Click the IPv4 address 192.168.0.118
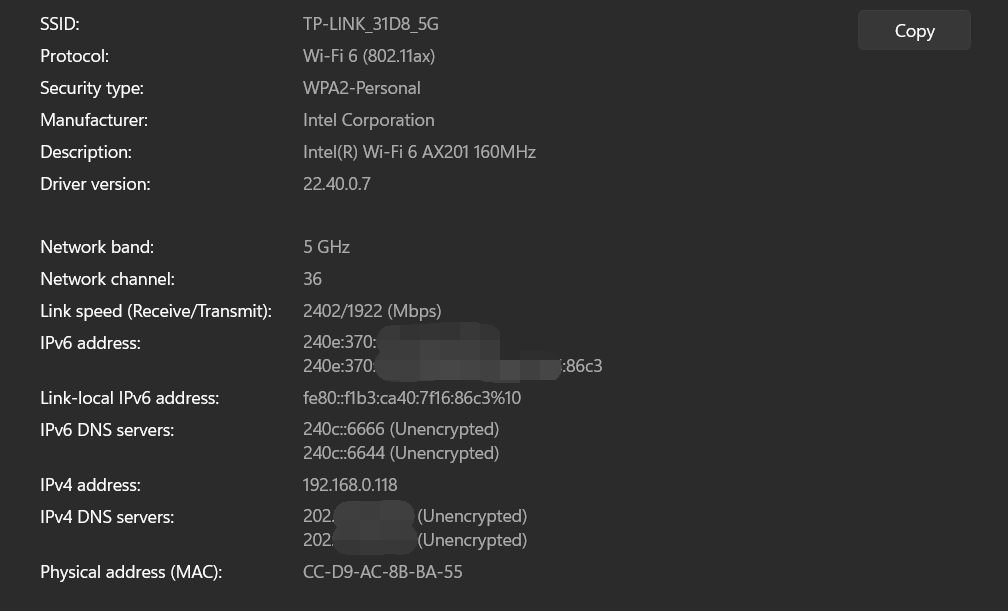The width and height of the screenshot is (1008, 611). pos(350,485)
